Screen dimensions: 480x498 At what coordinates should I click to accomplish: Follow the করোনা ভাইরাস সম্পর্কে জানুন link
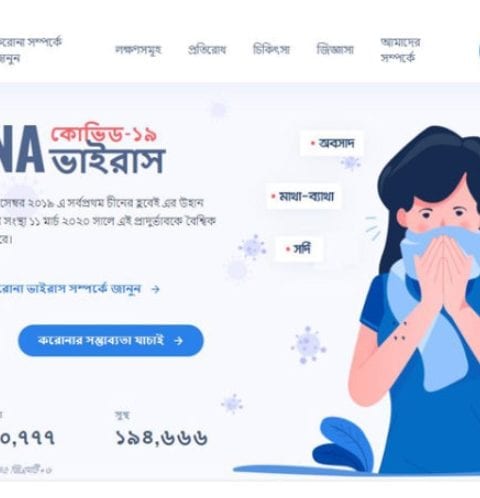pos(70,289)
